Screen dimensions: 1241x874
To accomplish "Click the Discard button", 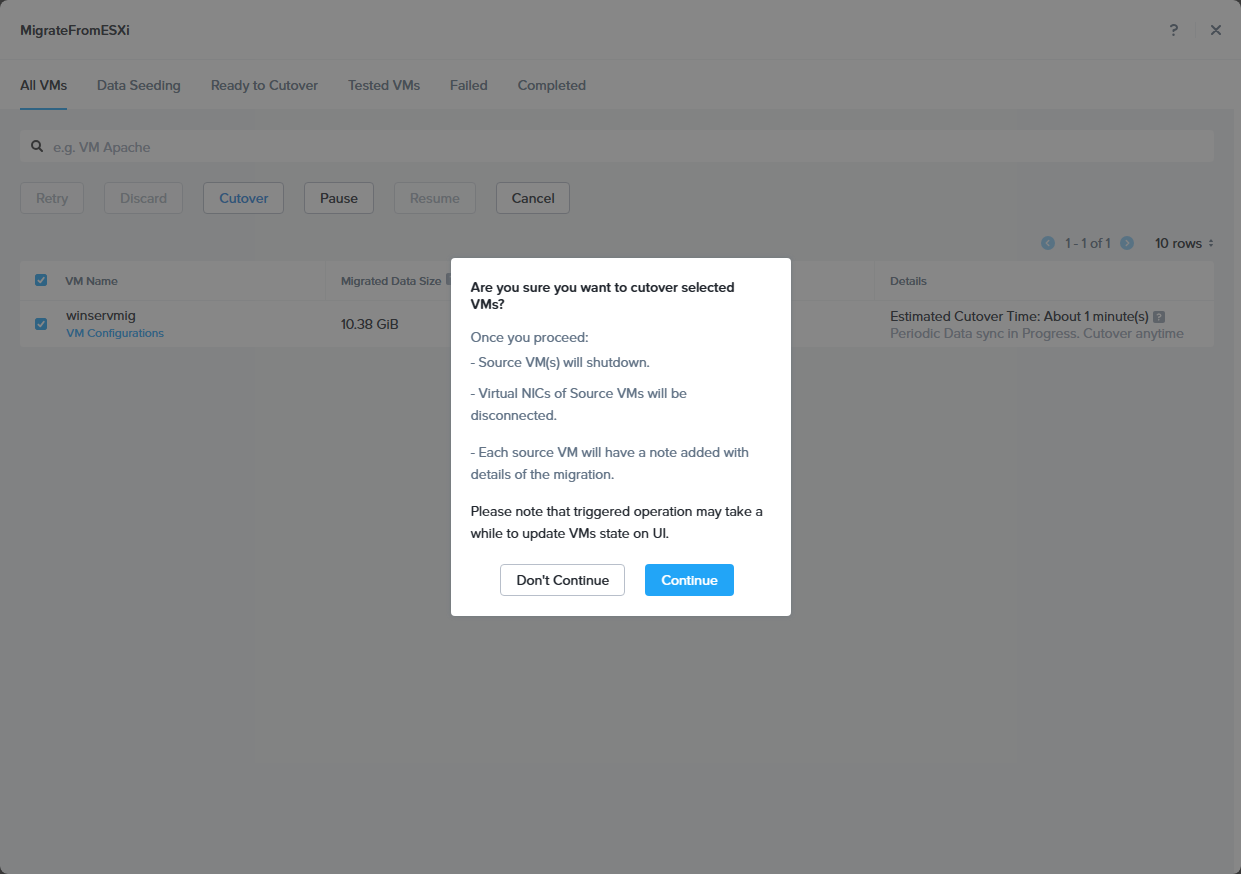I will pyautogui.click(x=143, y=198).
